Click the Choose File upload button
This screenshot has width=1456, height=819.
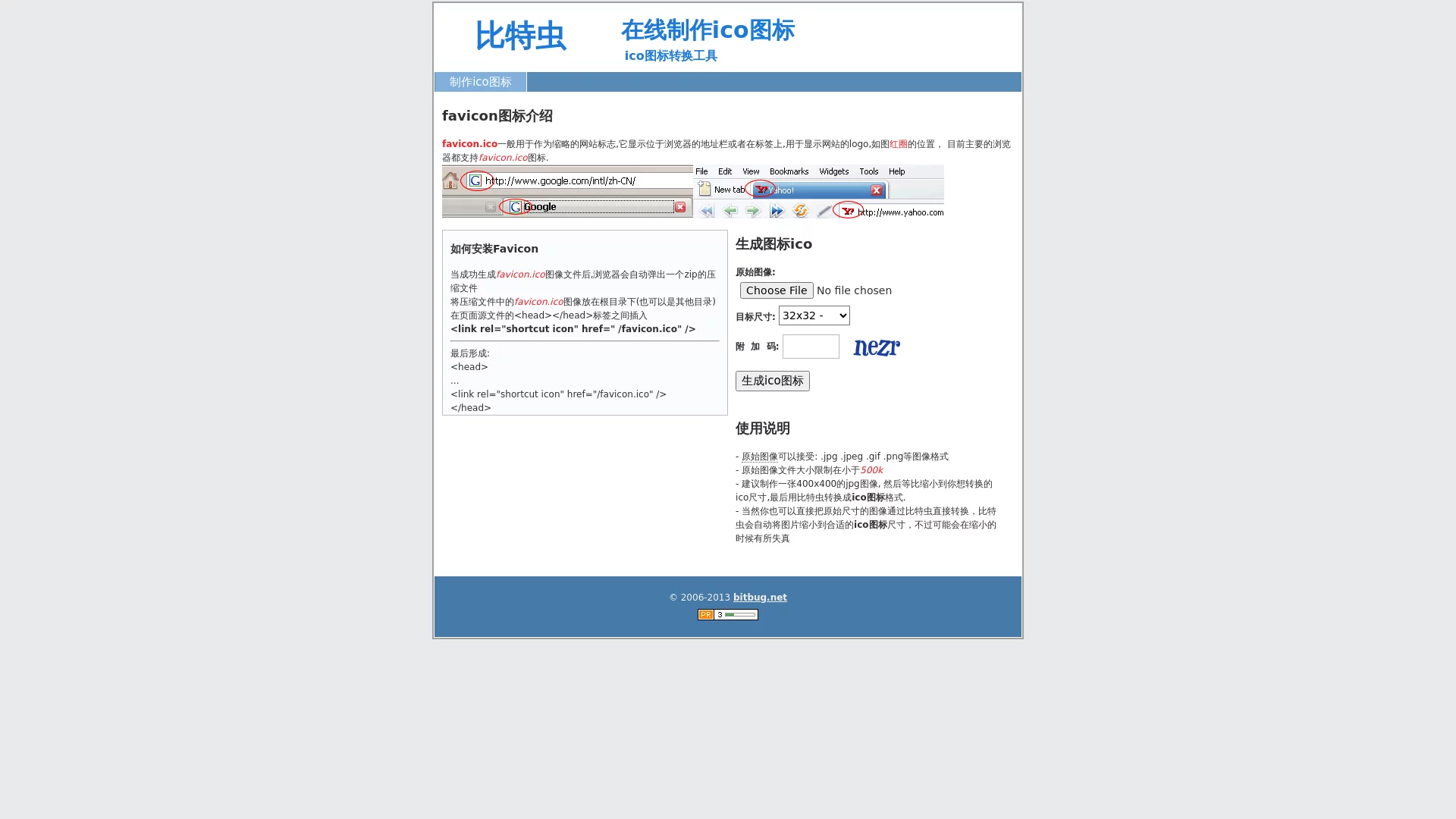pyautogui.click(x=776, y=290)
